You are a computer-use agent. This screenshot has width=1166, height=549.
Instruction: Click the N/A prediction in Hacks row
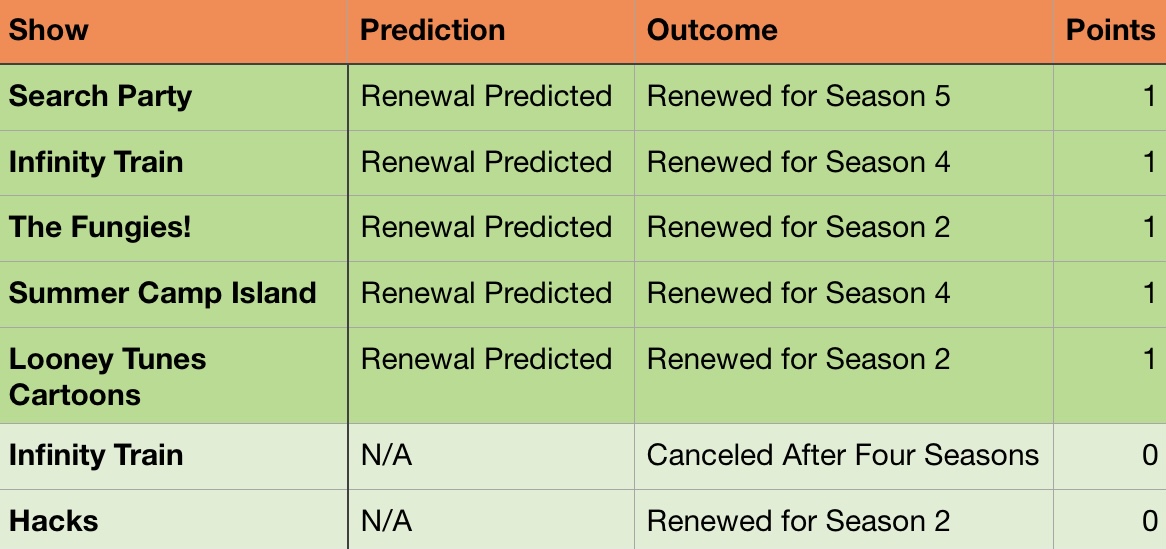click(x=386, y=521)
